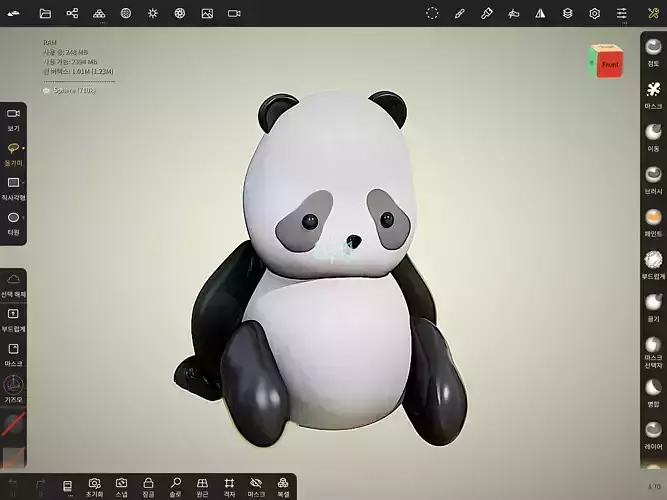Click the crossed-out alpha square swatch
Image resolution: width=667 pixels, height=500 pixels.
click(13, 457)
